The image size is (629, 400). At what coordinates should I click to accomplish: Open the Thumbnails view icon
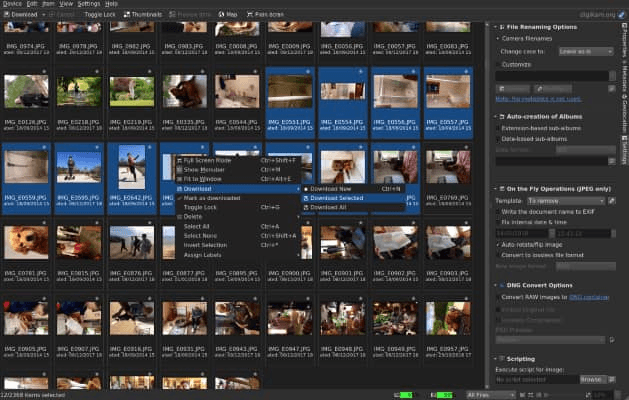pos(143,14)
